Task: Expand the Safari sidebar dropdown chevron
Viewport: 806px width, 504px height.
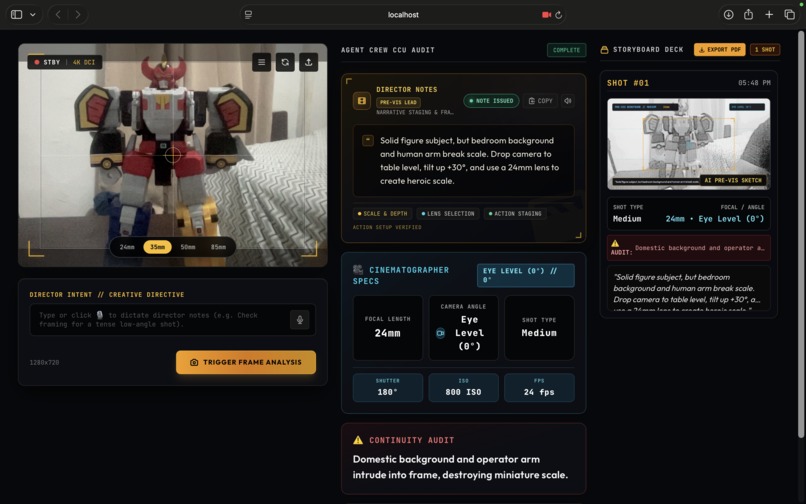Action: click(x=33, y=14)
